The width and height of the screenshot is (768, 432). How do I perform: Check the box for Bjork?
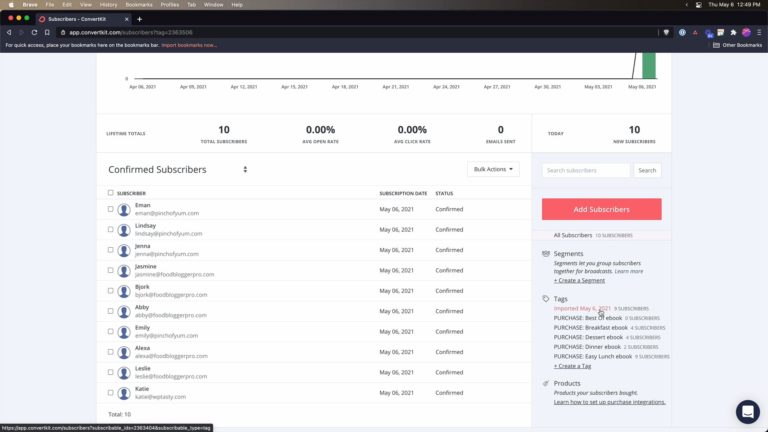(111, 291)
